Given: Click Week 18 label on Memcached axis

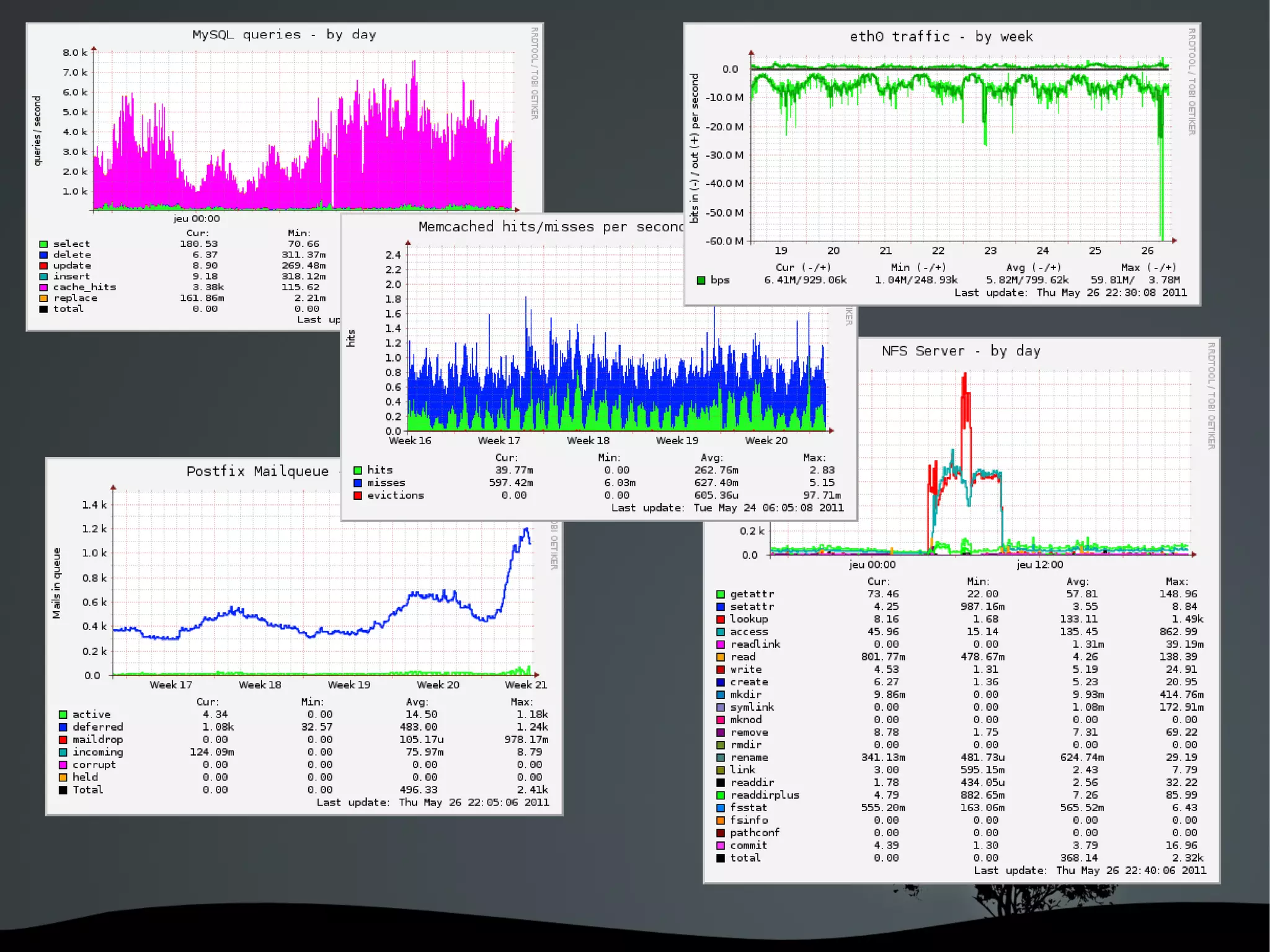Looking at the screenshot, I should click(588, 440).
